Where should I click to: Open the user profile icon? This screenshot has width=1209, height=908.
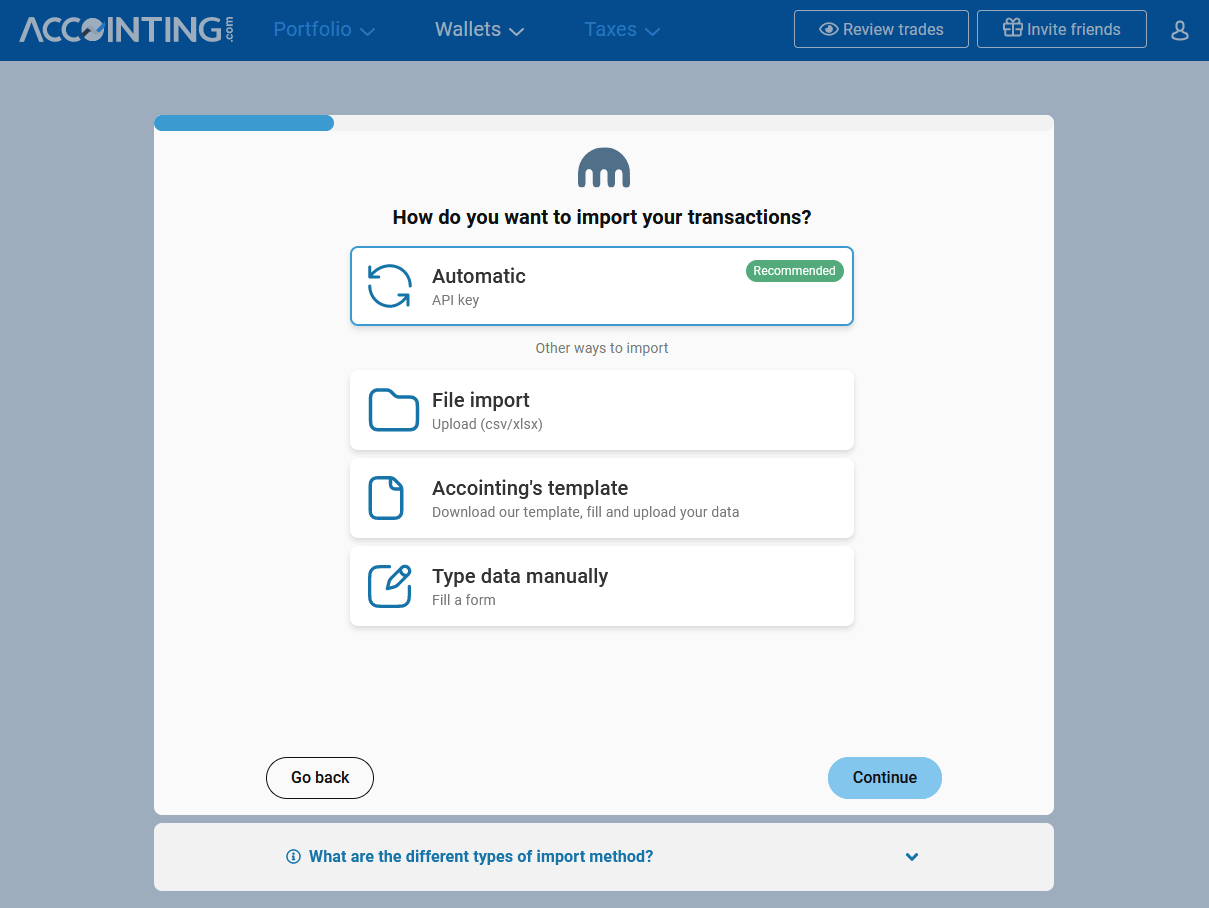1179,30
